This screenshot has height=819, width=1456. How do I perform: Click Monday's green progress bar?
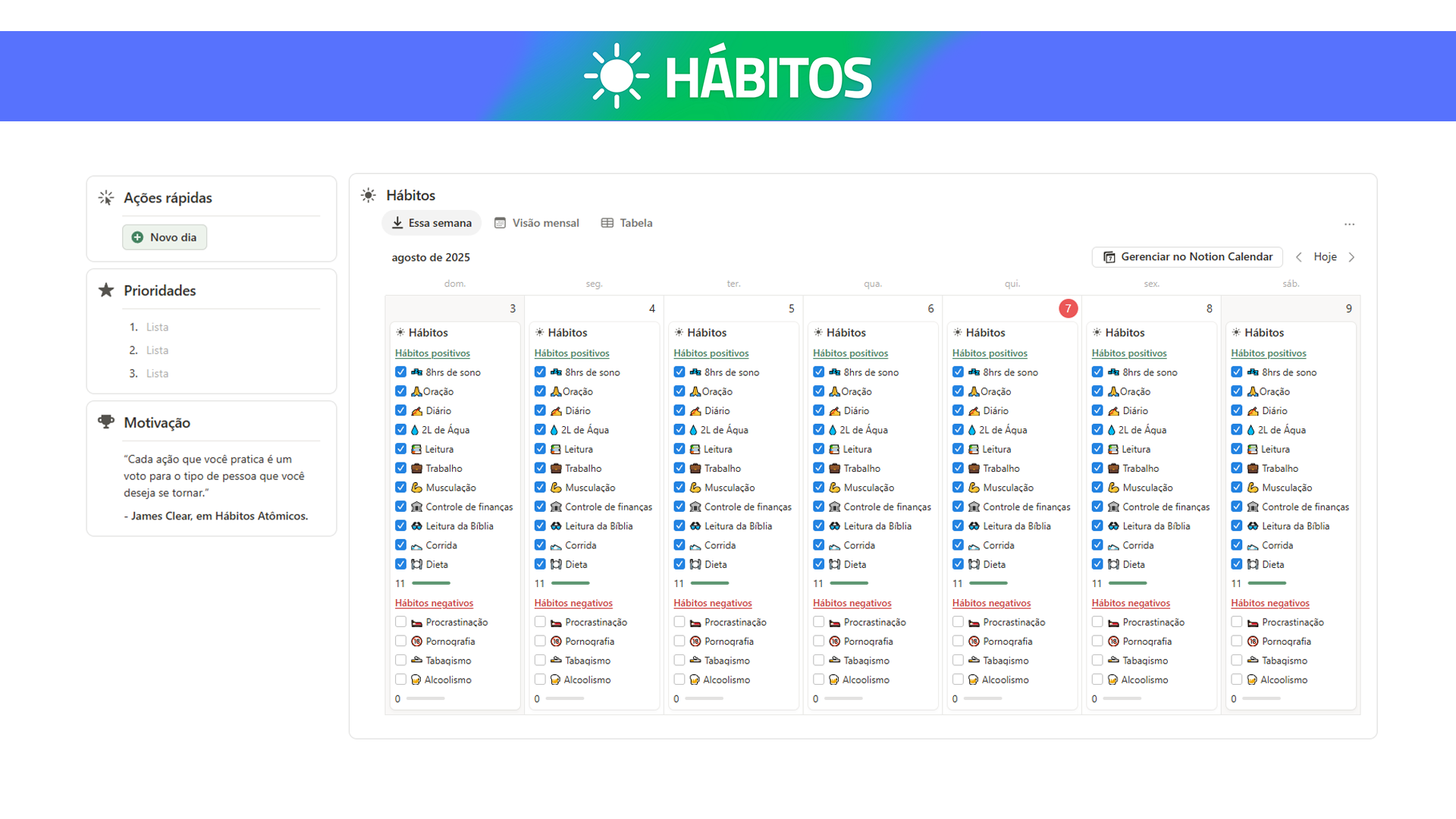(570, 583)
